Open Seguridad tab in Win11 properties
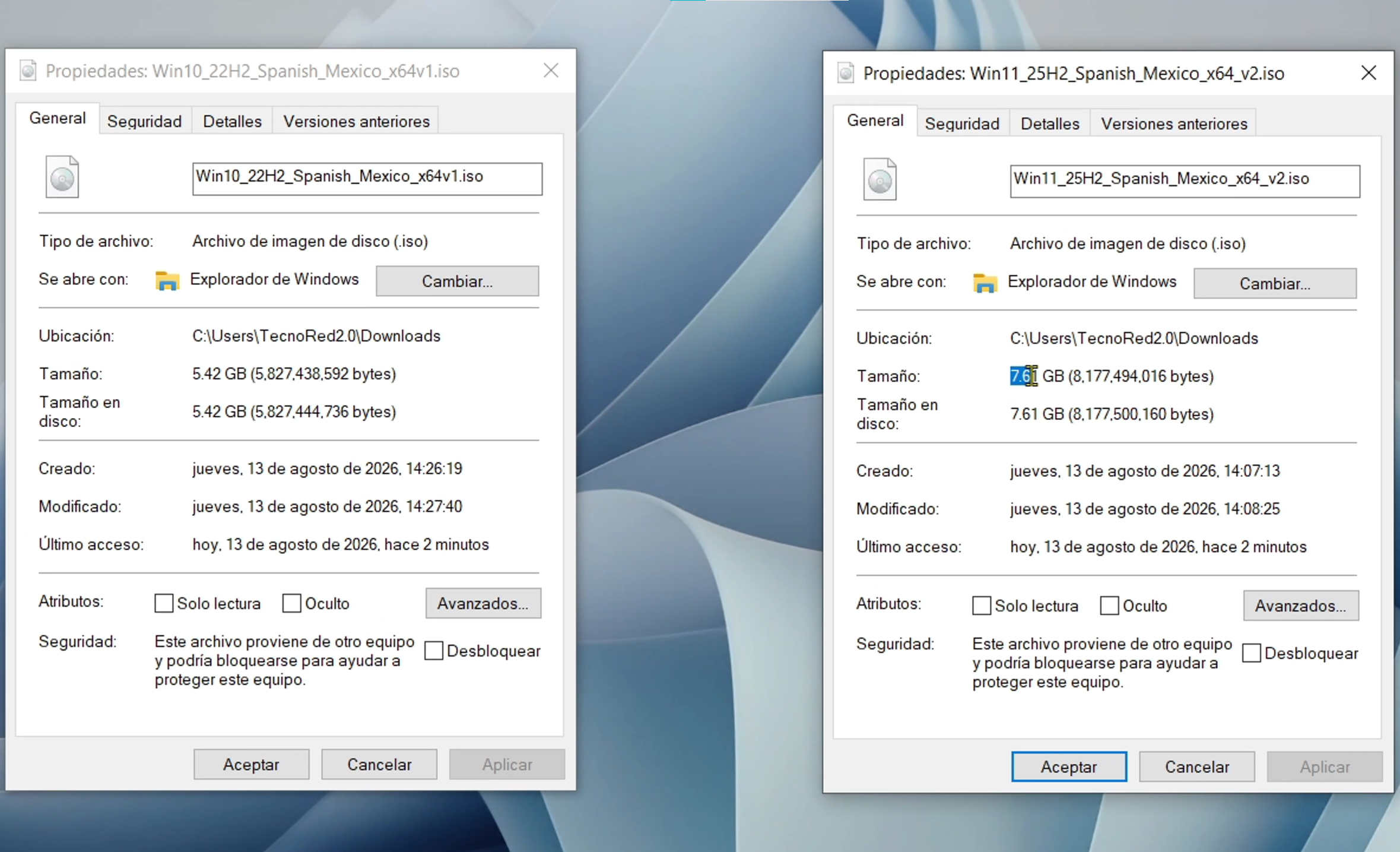Image resolution: width=1400 pixels, height=852 pixels. pos(962,123)
